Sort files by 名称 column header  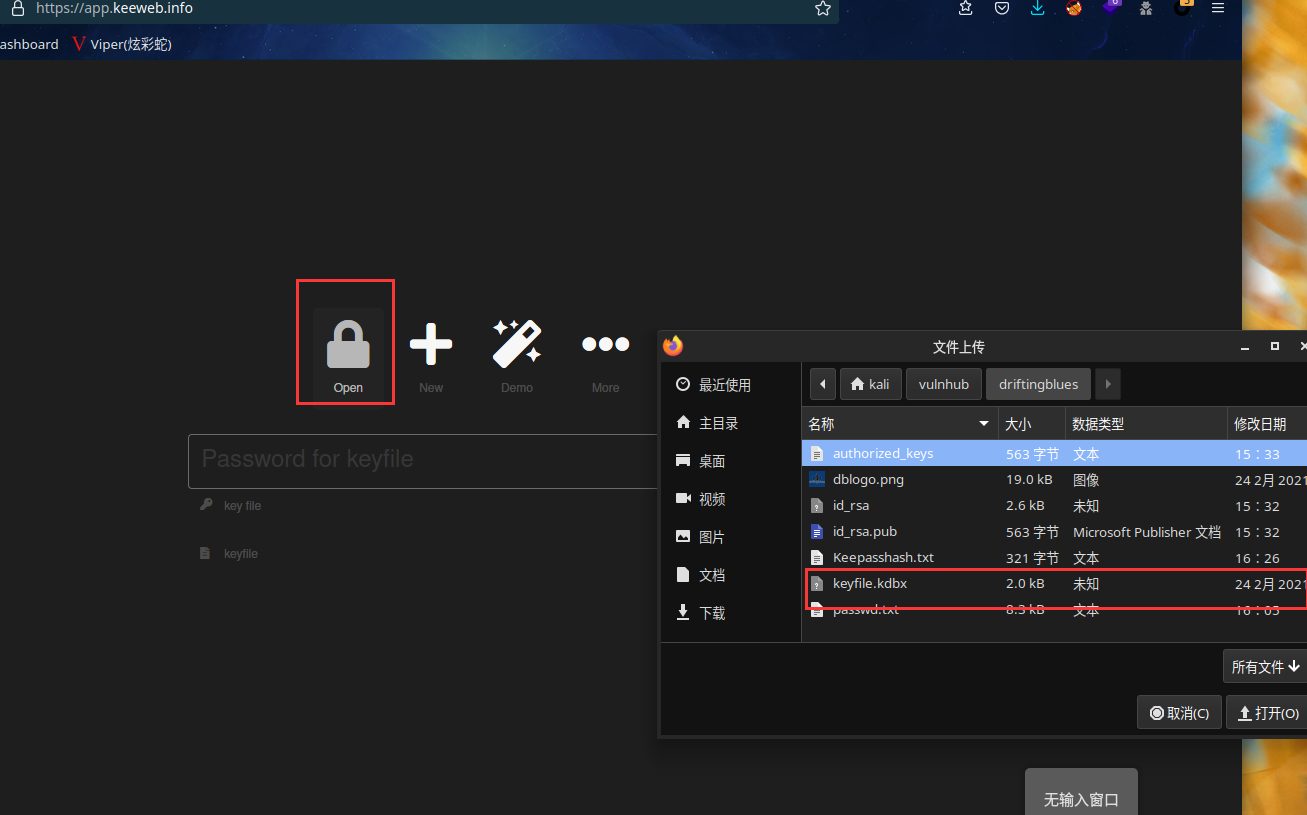click(x=900, y=424)
